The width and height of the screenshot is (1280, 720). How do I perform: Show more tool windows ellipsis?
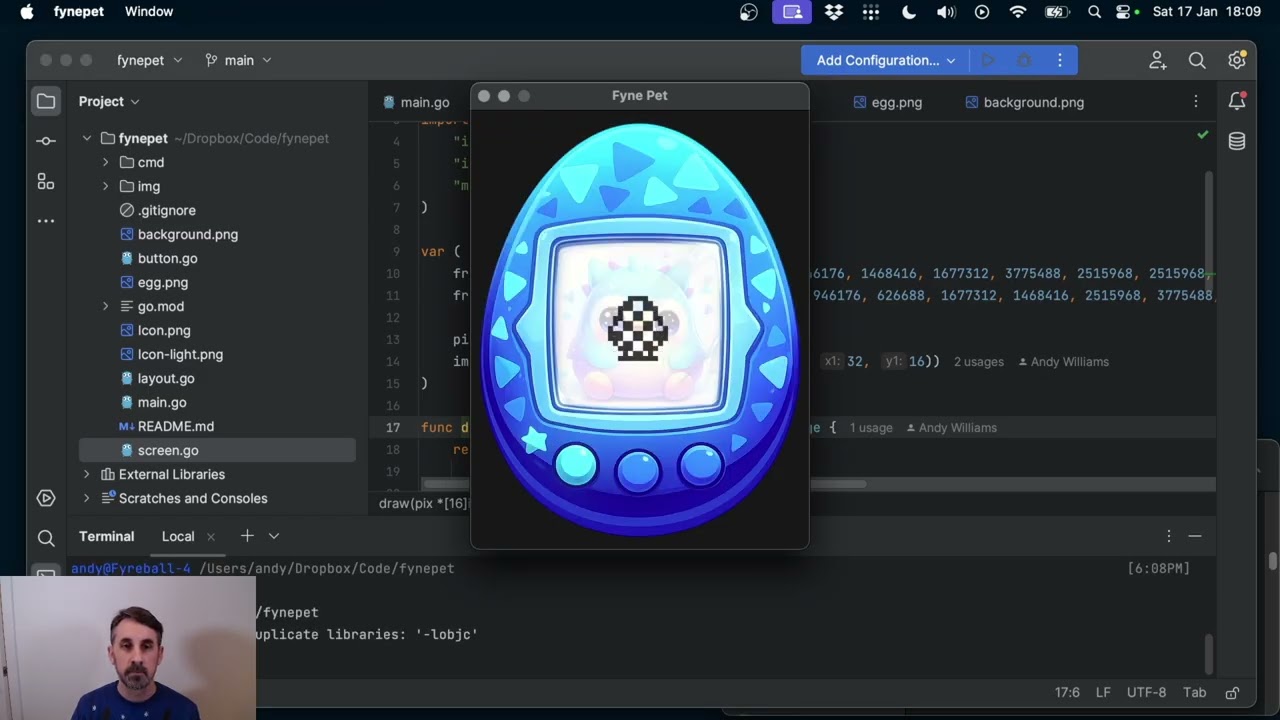(x=46, y=221)
